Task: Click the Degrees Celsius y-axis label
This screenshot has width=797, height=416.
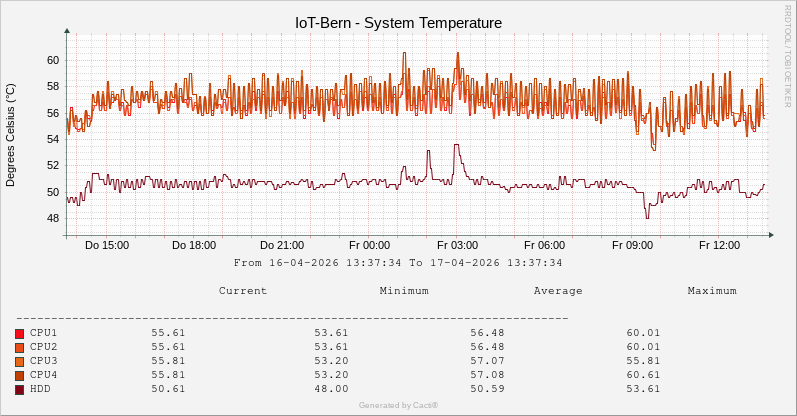Action: tap(12, 136)
